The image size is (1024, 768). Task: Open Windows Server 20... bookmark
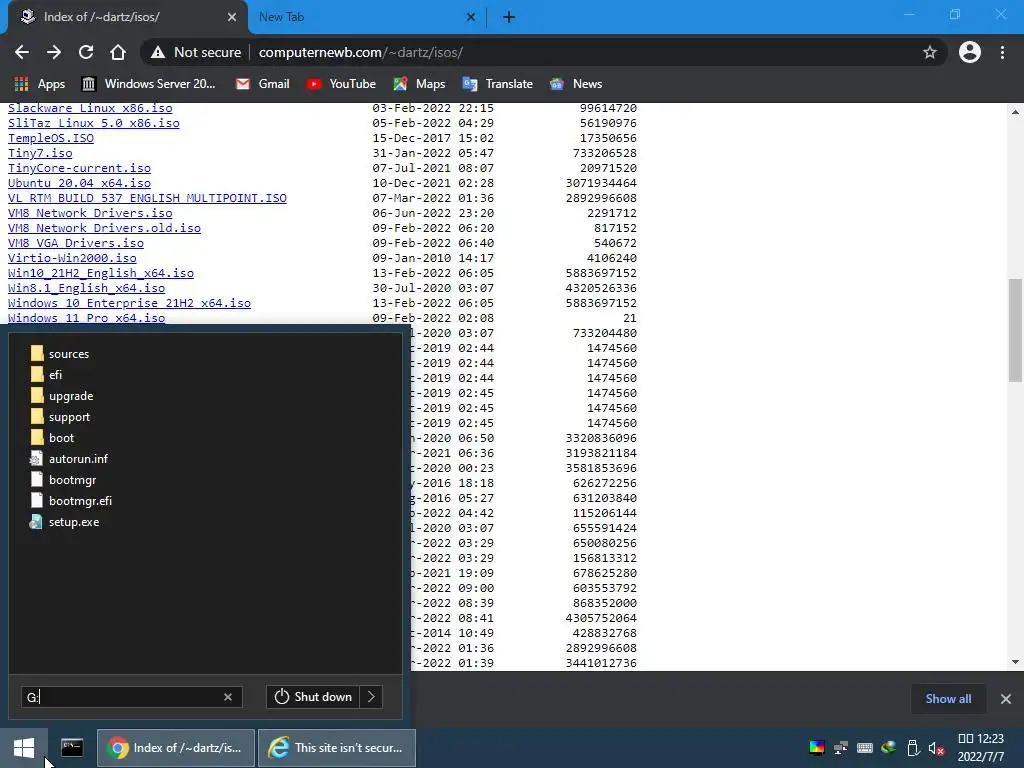click(x=148, y=84)
